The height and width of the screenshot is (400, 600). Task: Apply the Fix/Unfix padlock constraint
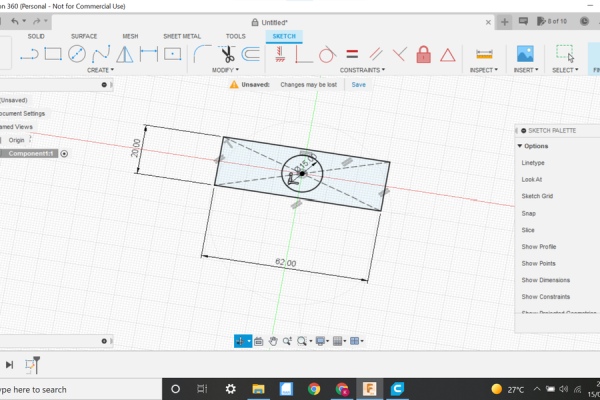423,54
